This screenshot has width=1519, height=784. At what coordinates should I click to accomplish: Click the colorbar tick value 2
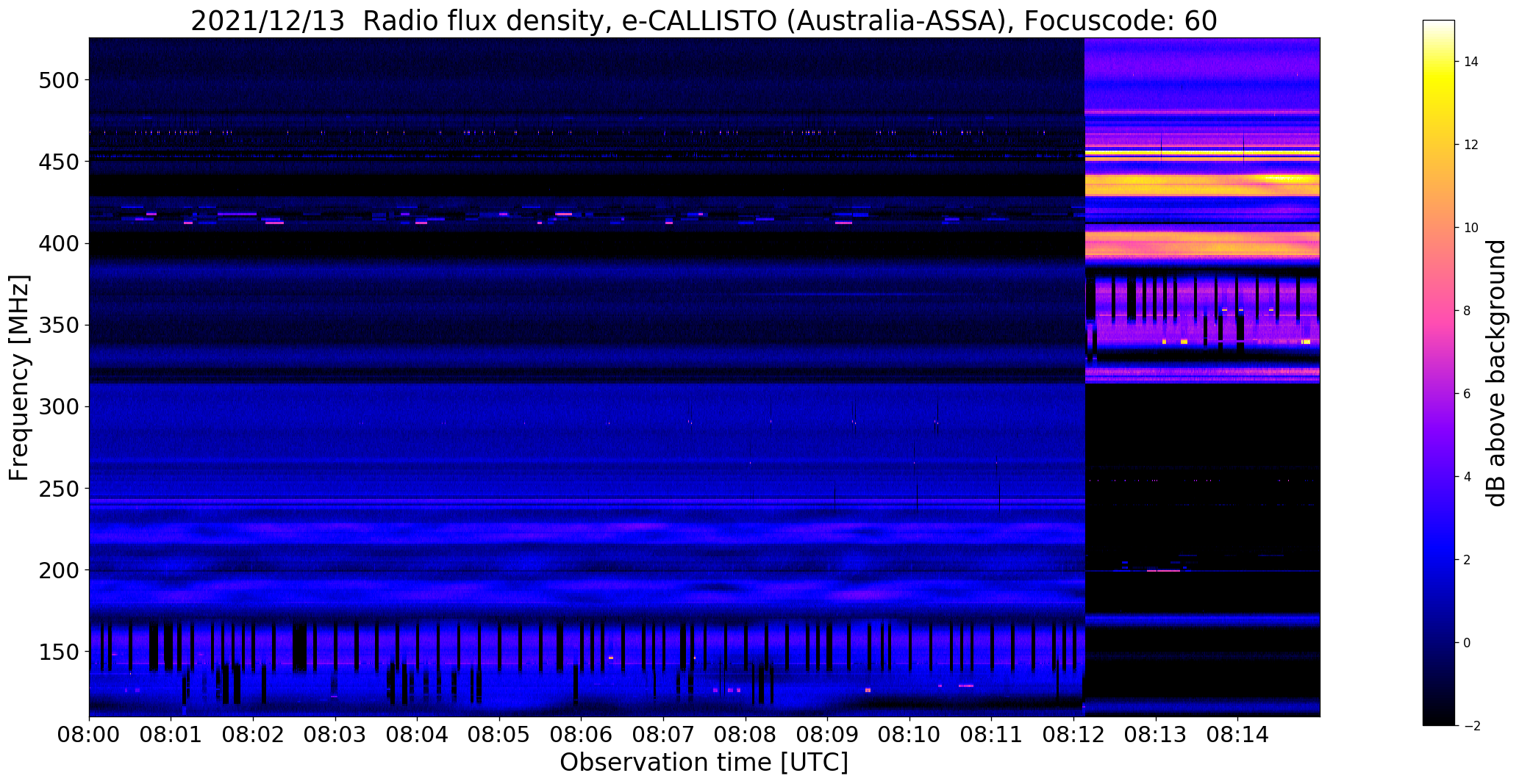[x=1468, y=560]
